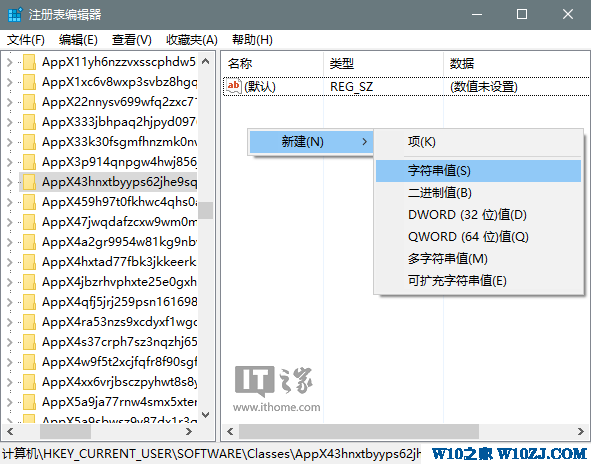591x464 pixels.
Task: Select DWORD (32 位)值(D) option
Action: coord(479,215)
